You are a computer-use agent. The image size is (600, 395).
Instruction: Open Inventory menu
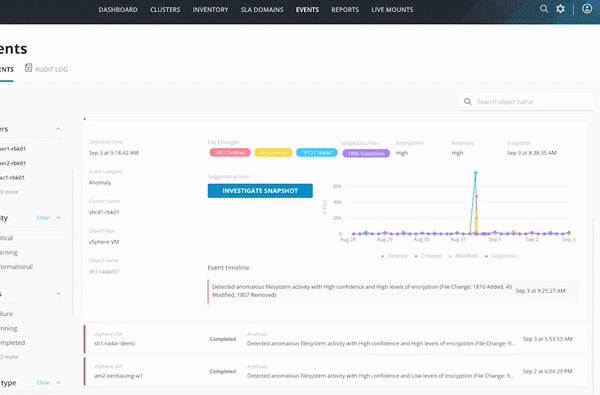click(x=210, y=10)
